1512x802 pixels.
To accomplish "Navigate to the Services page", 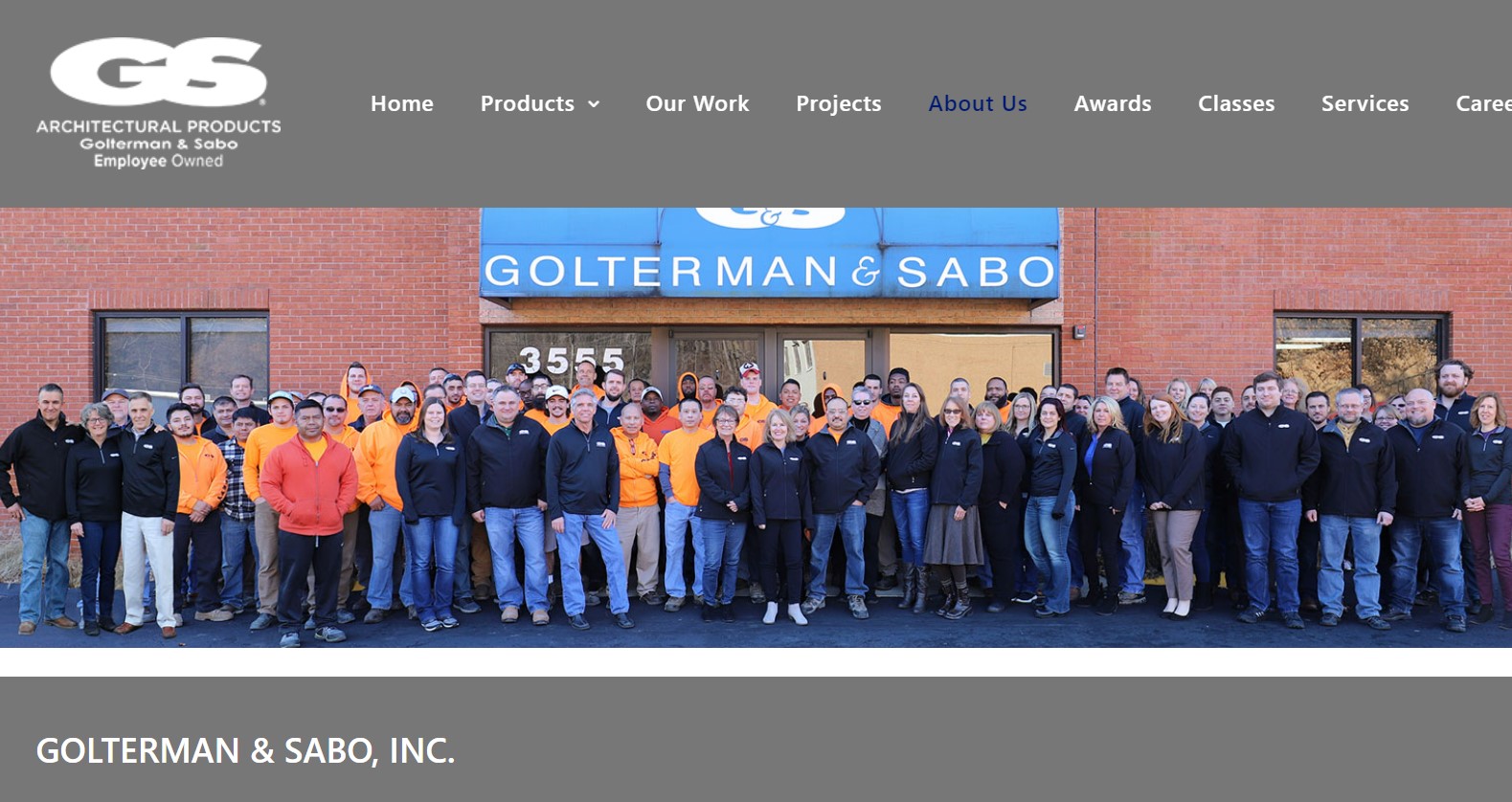I will point(1365,103).
